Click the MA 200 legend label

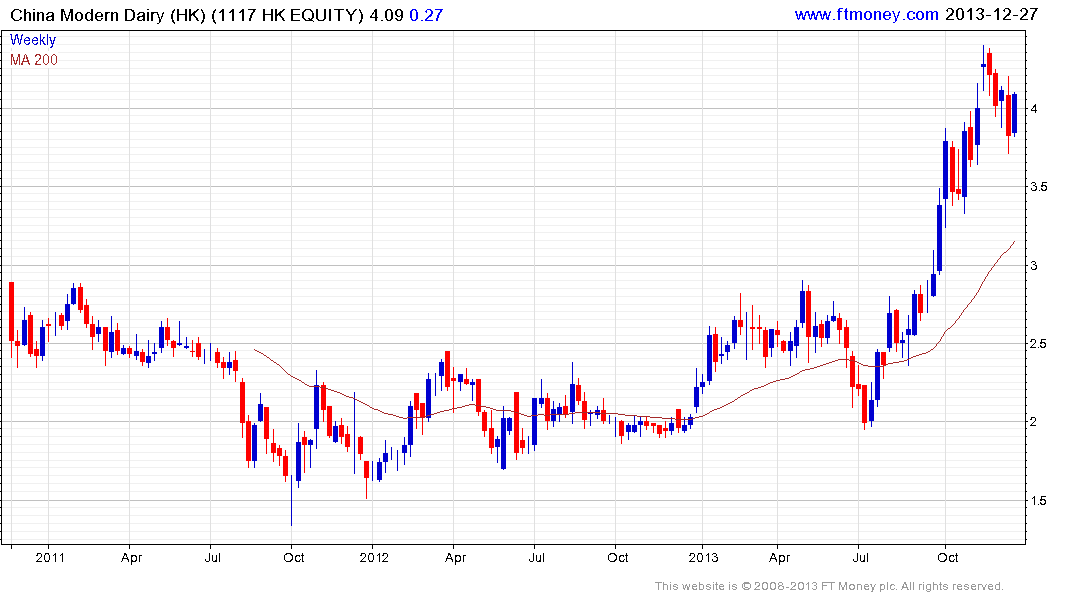click(34, 60)
